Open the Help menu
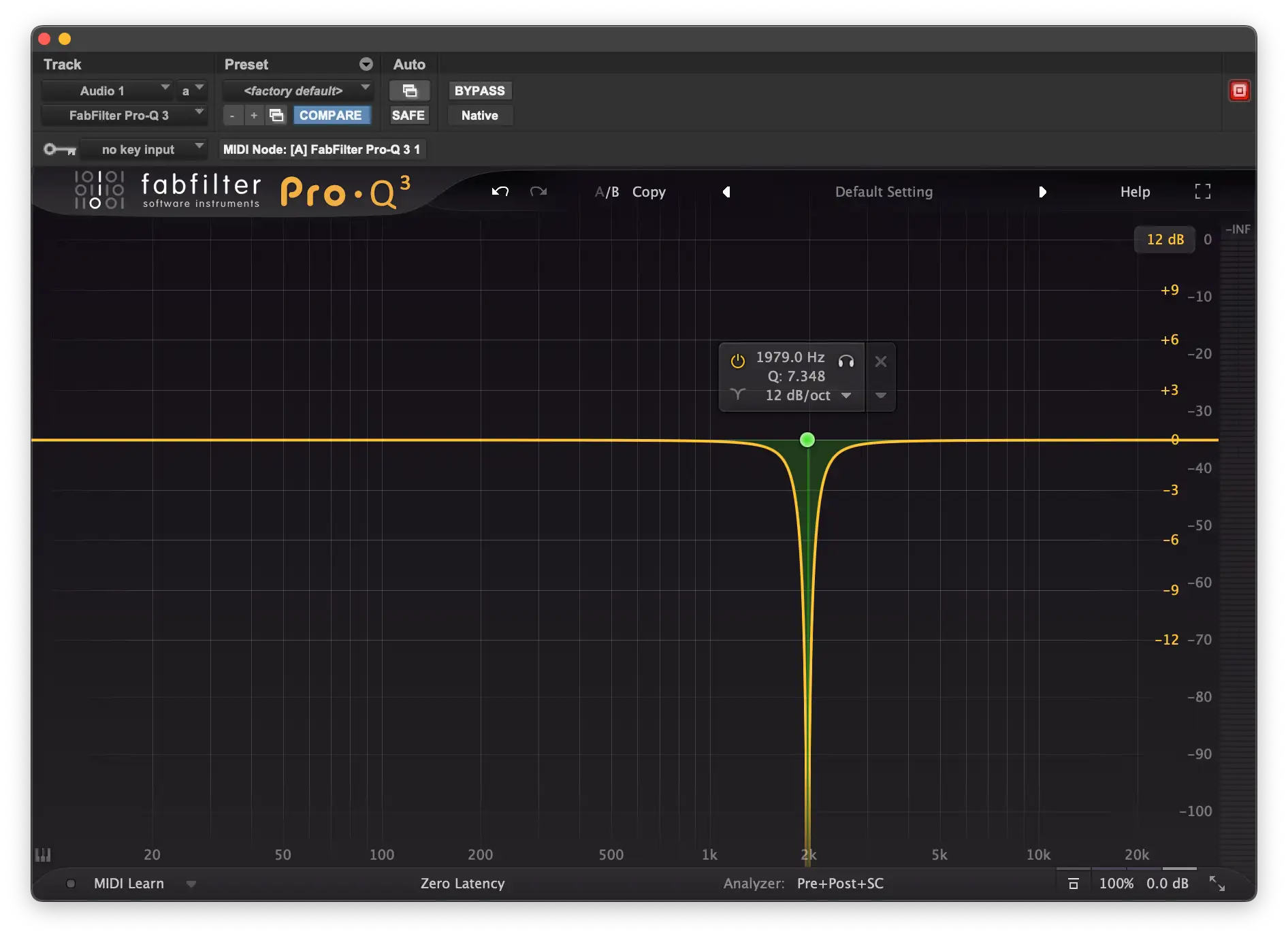This screenshot has height=938, width=1288. click(x=1135, y=192)
